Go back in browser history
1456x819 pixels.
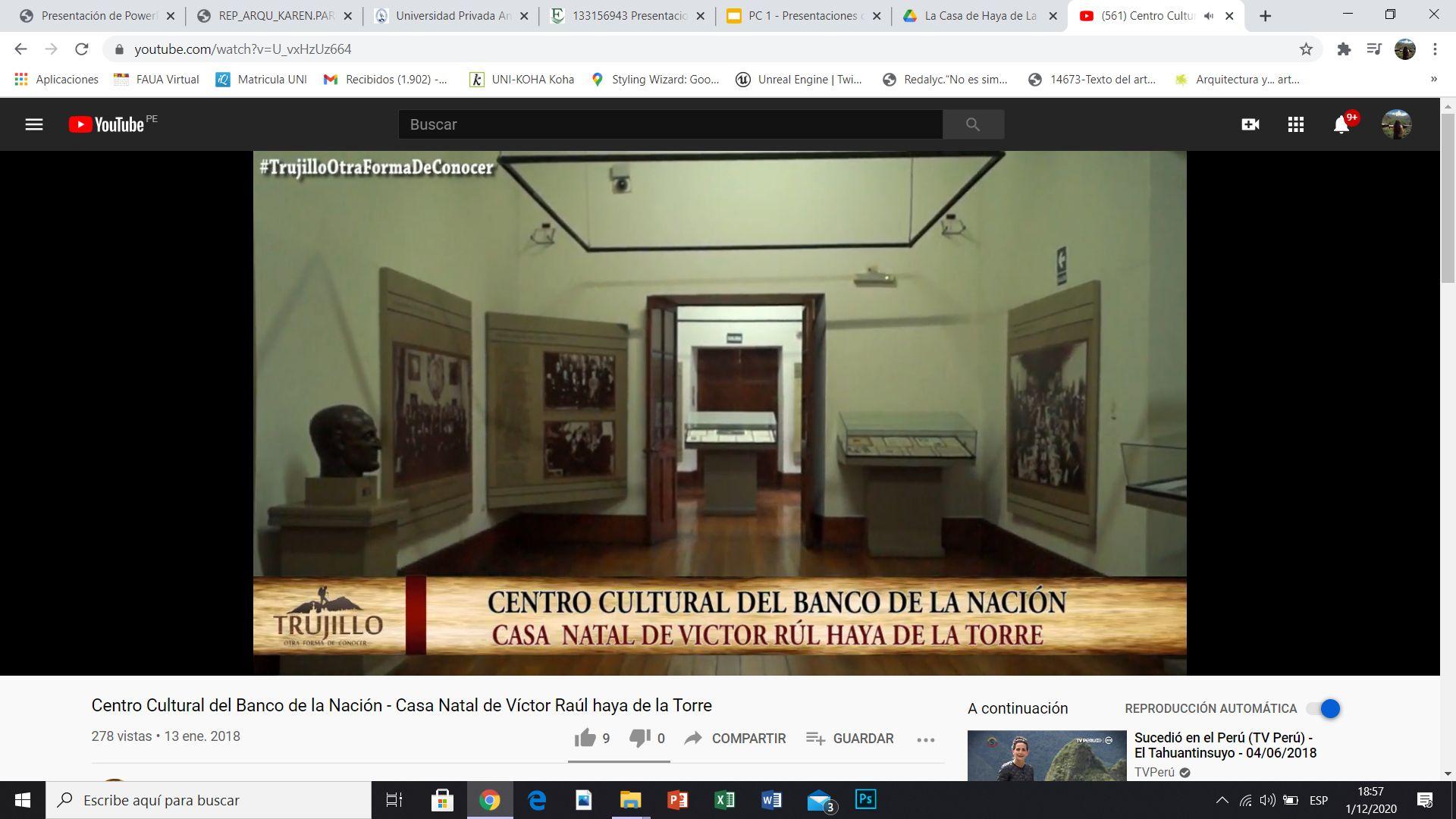pos(20,49)
